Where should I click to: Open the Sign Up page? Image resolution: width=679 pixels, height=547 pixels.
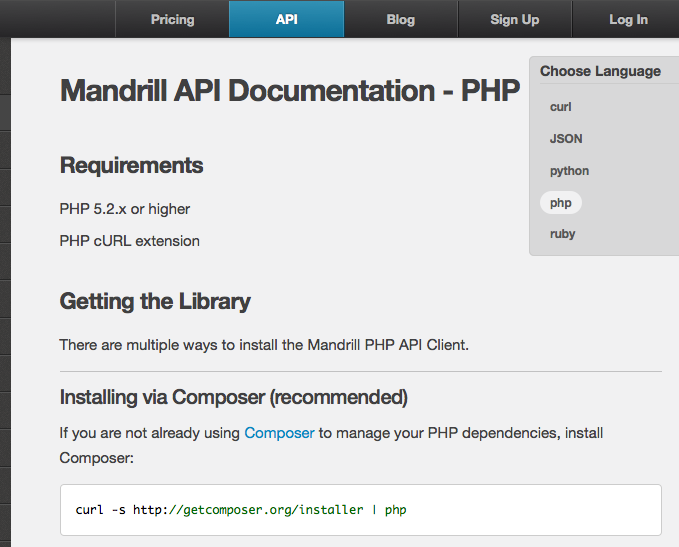pyautogui.click(x=515, y=19)
